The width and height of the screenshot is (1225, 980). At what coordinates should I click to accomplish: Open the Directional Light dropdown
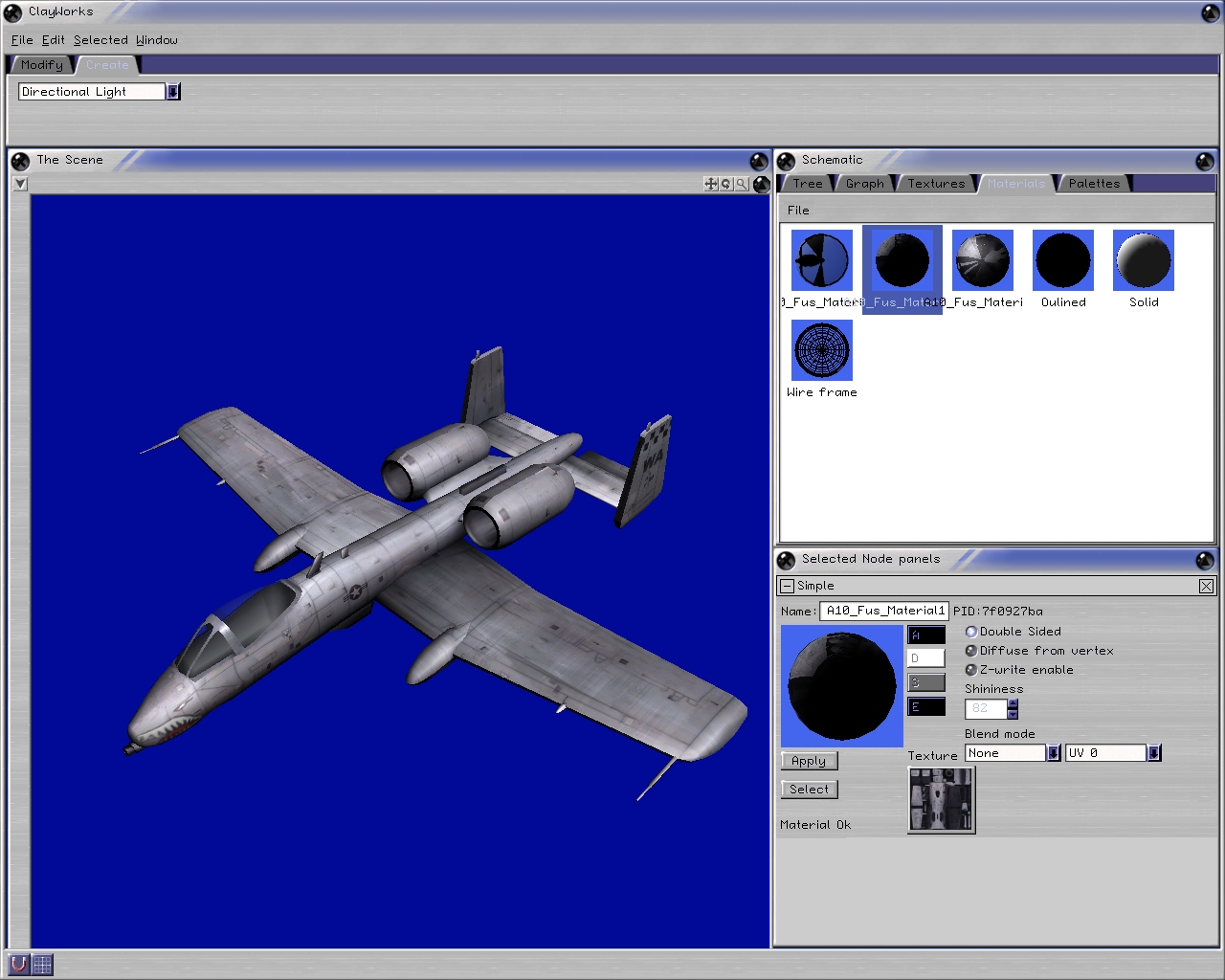point(173,92)
